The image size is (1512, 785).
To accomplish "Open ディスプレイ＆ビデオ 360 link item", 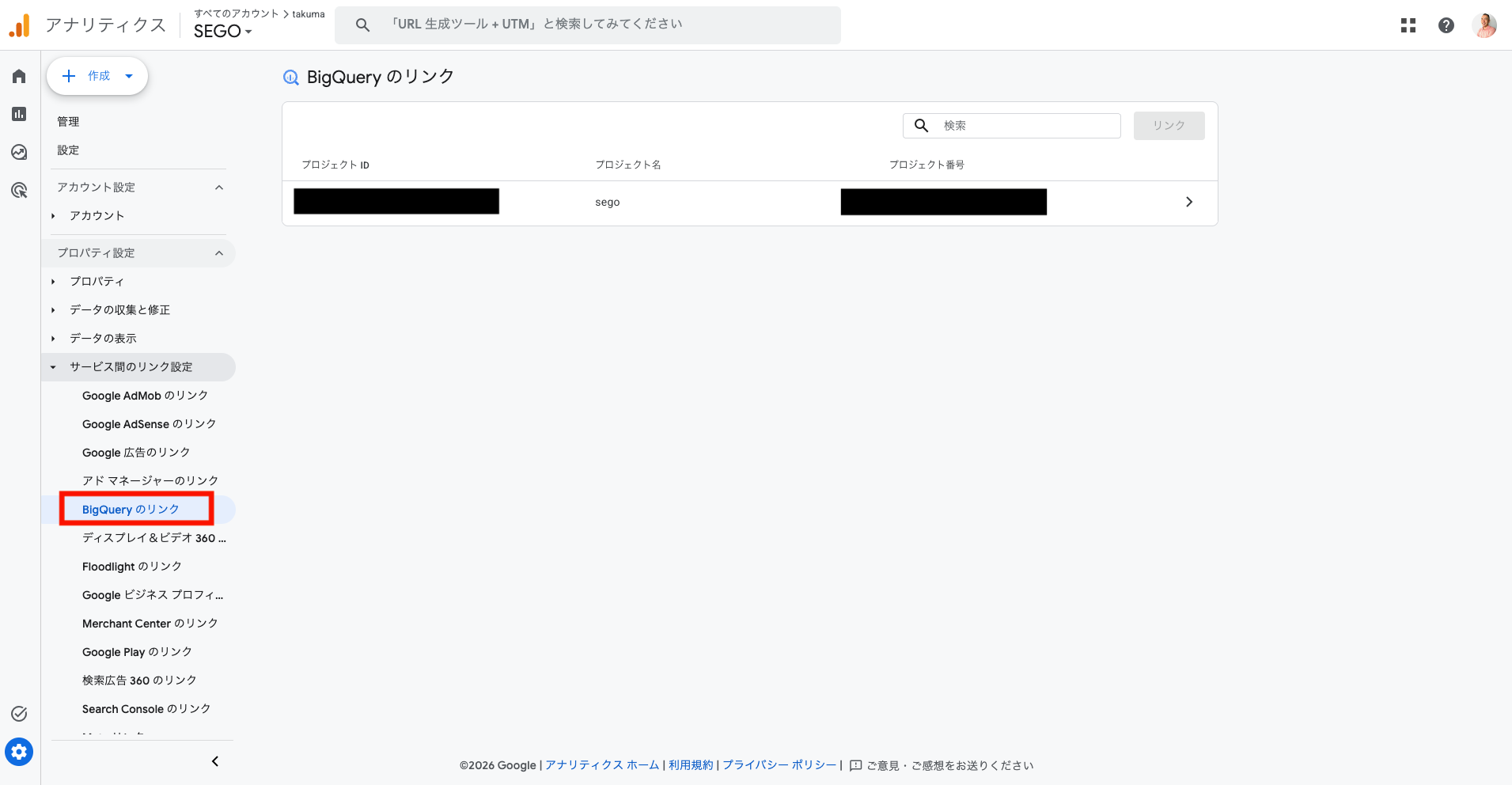I will 154,538.
